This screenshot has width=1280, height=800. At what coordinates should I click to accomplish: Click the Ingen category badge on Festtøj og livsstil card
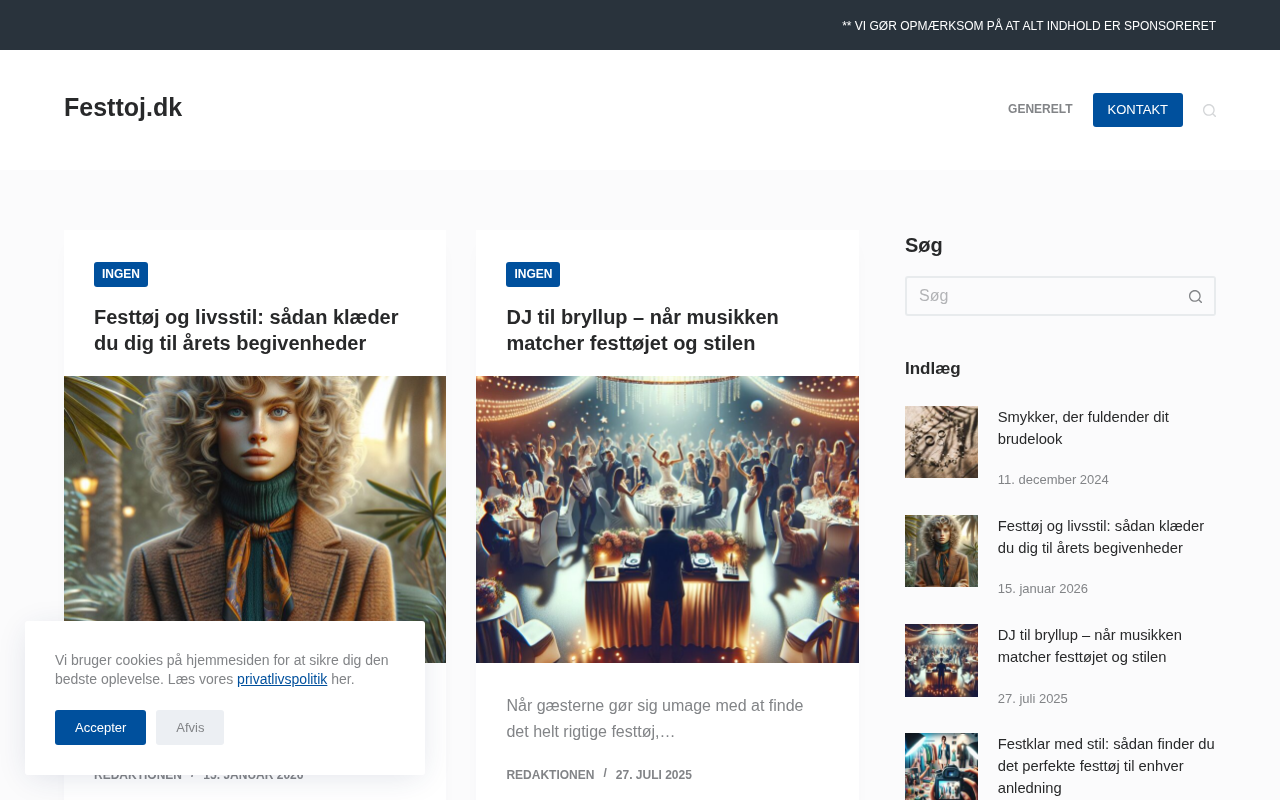pos(121,274)
